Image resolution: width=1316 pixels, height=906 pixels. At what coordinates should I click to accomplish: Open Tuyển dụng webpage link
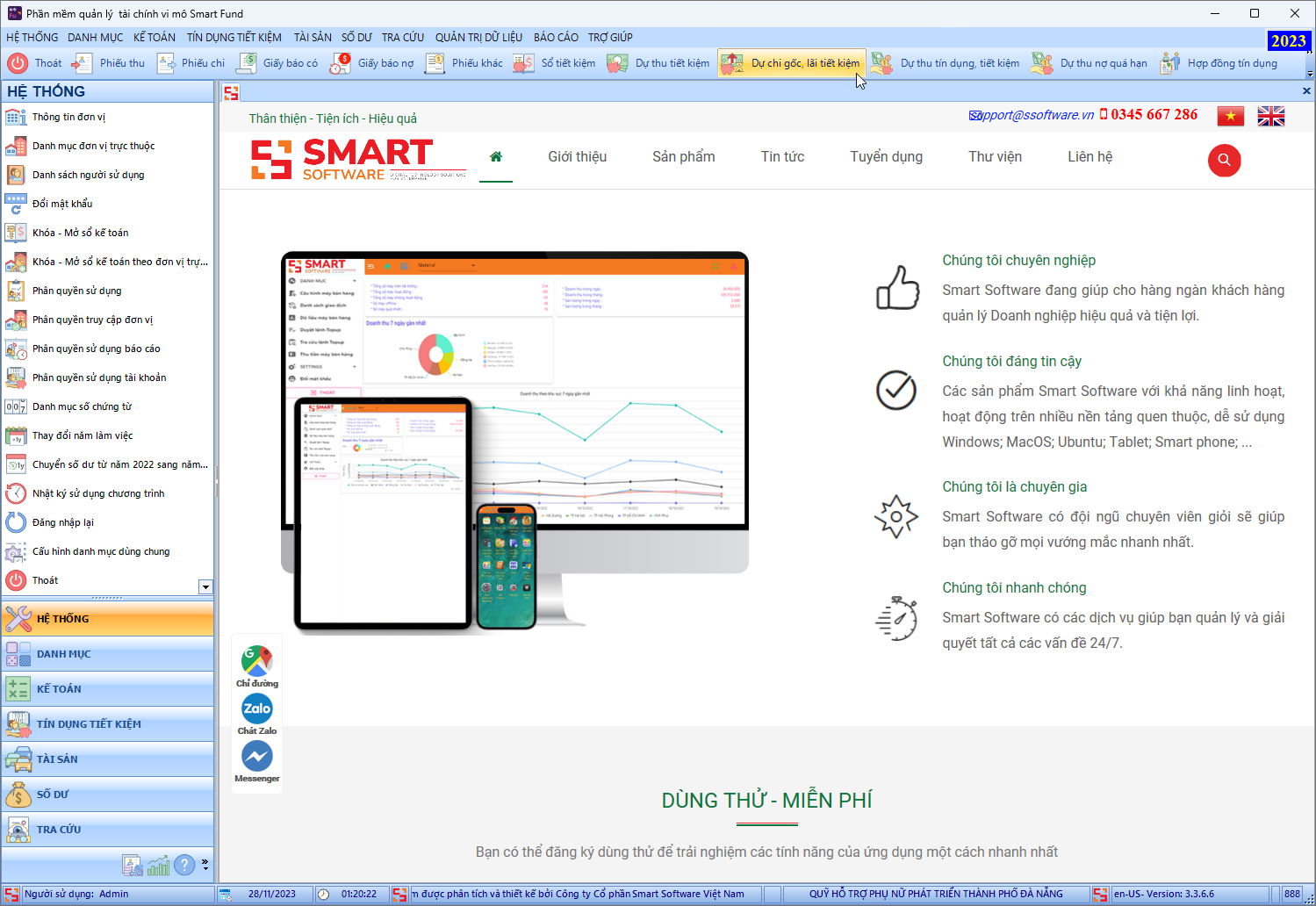pos(886,156)
